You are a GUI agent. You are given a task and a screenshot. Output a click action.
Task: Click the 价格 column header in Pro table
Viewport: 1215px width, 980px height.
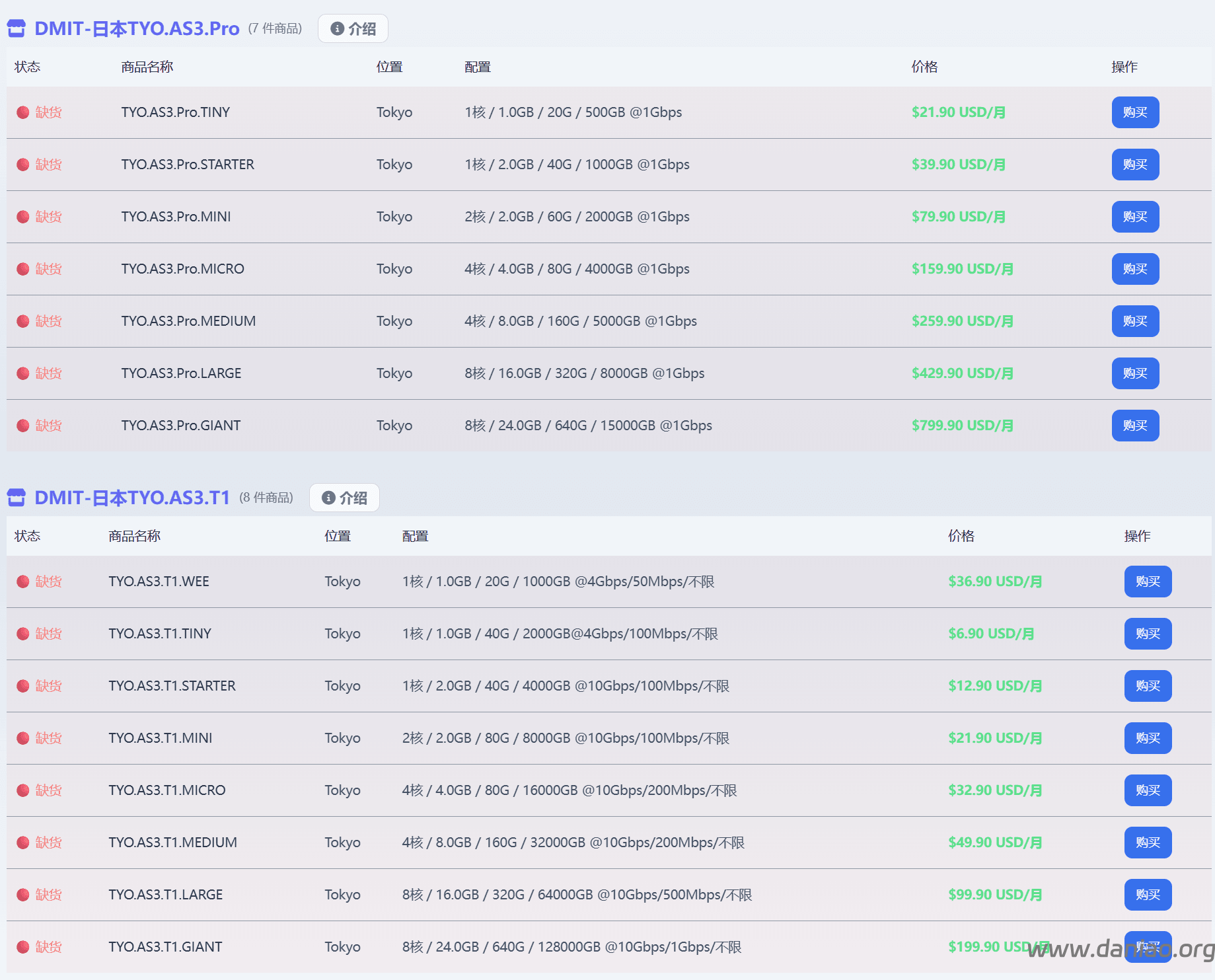click(924, 67)
